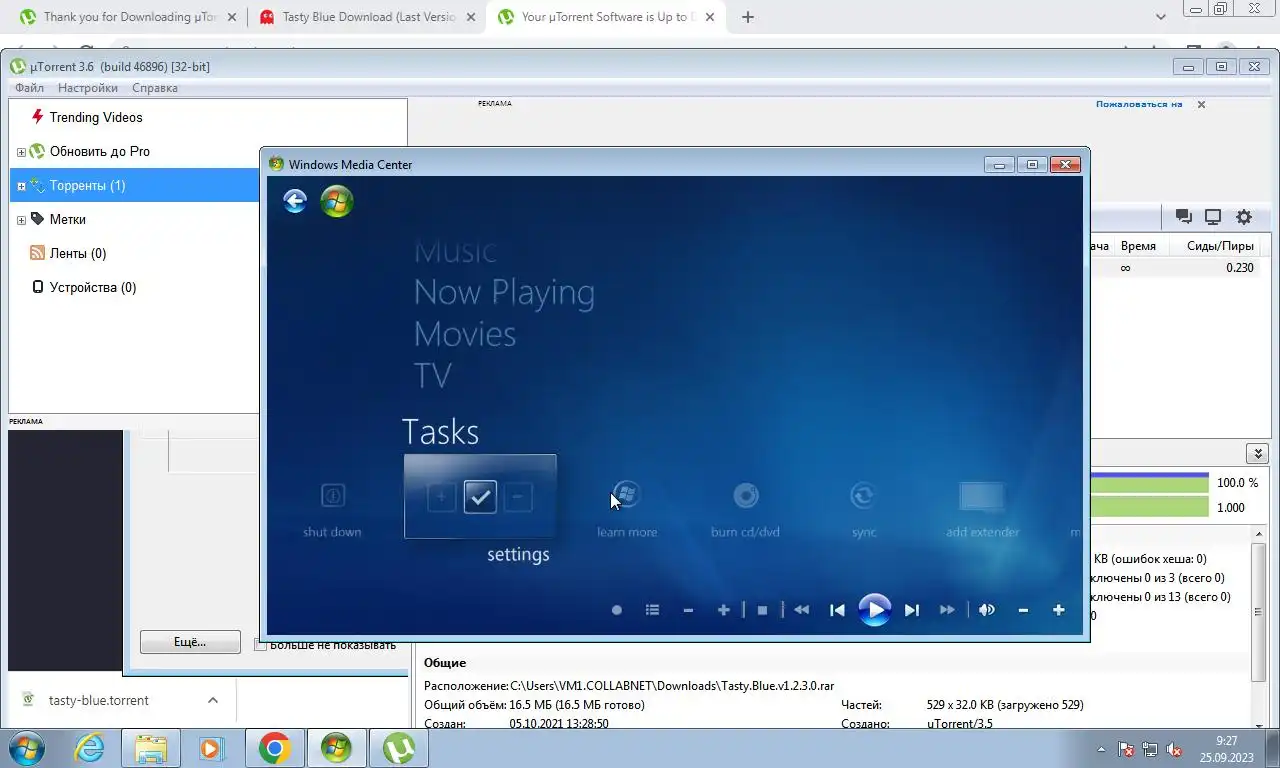This screenshot has height=768, width=1280.
Task: Collapse the µTorrent details pane chevron
Action: click(x=1257, y=454)
